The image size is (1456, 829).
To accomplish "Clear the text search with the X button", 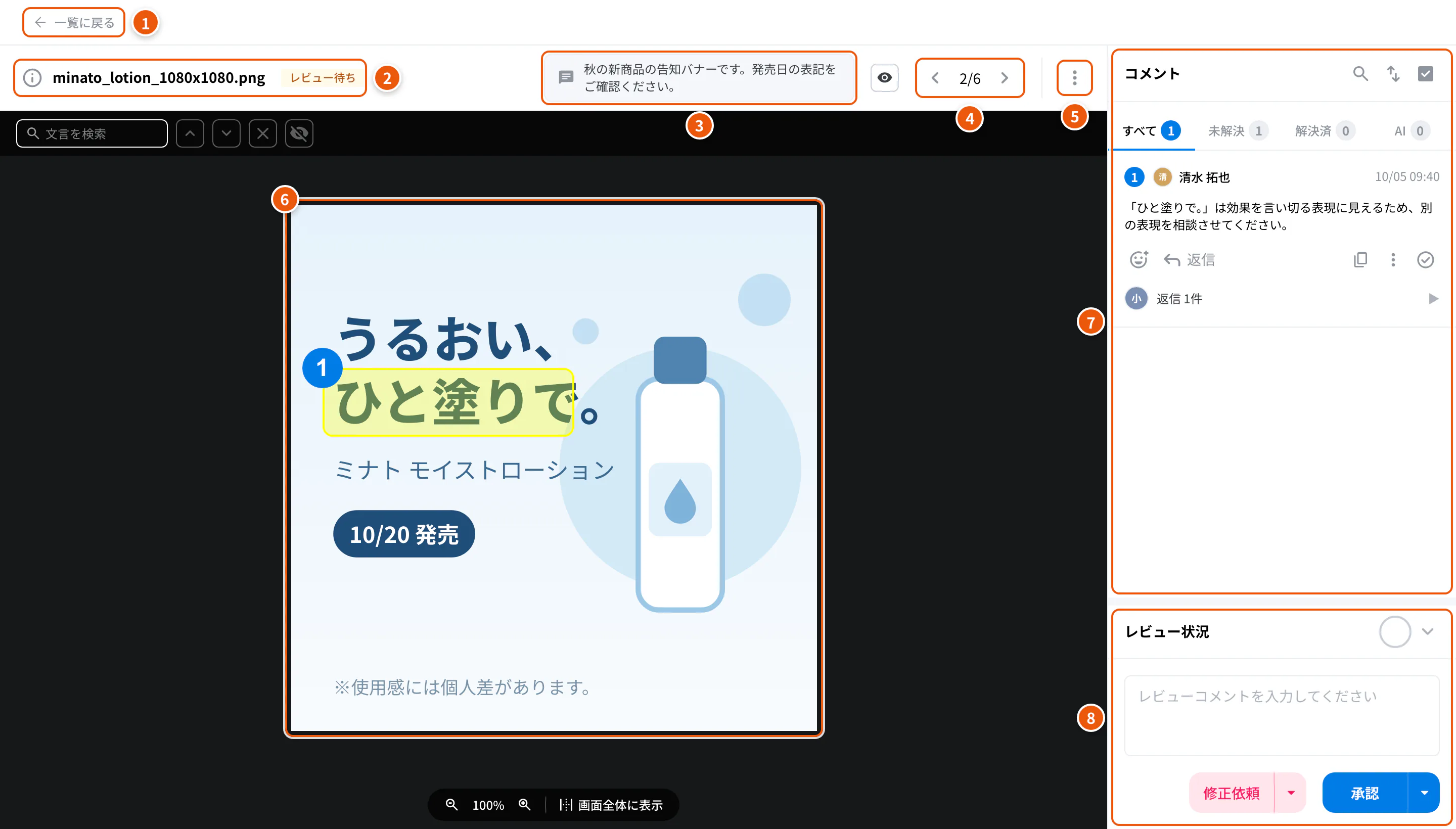I will click(263, 133).
